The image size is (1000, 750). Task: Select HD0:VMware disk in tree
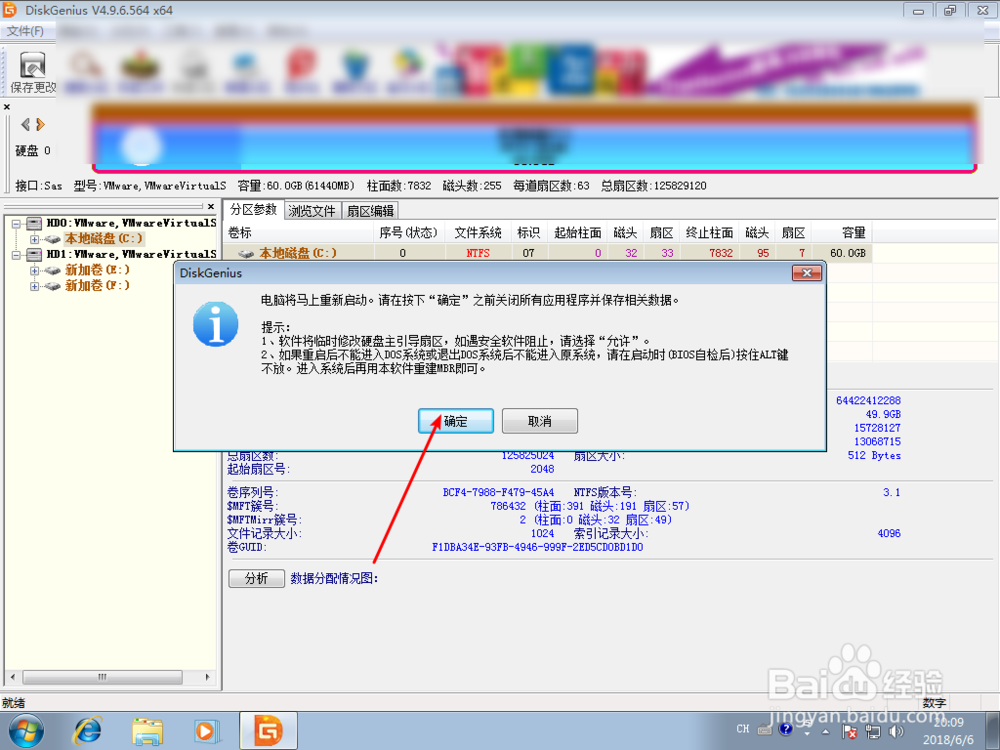click(131, 223)
